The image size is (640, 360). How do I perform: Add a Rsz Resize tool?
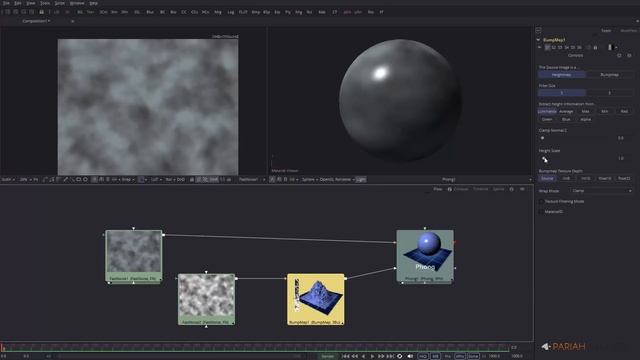coord(371,12)
